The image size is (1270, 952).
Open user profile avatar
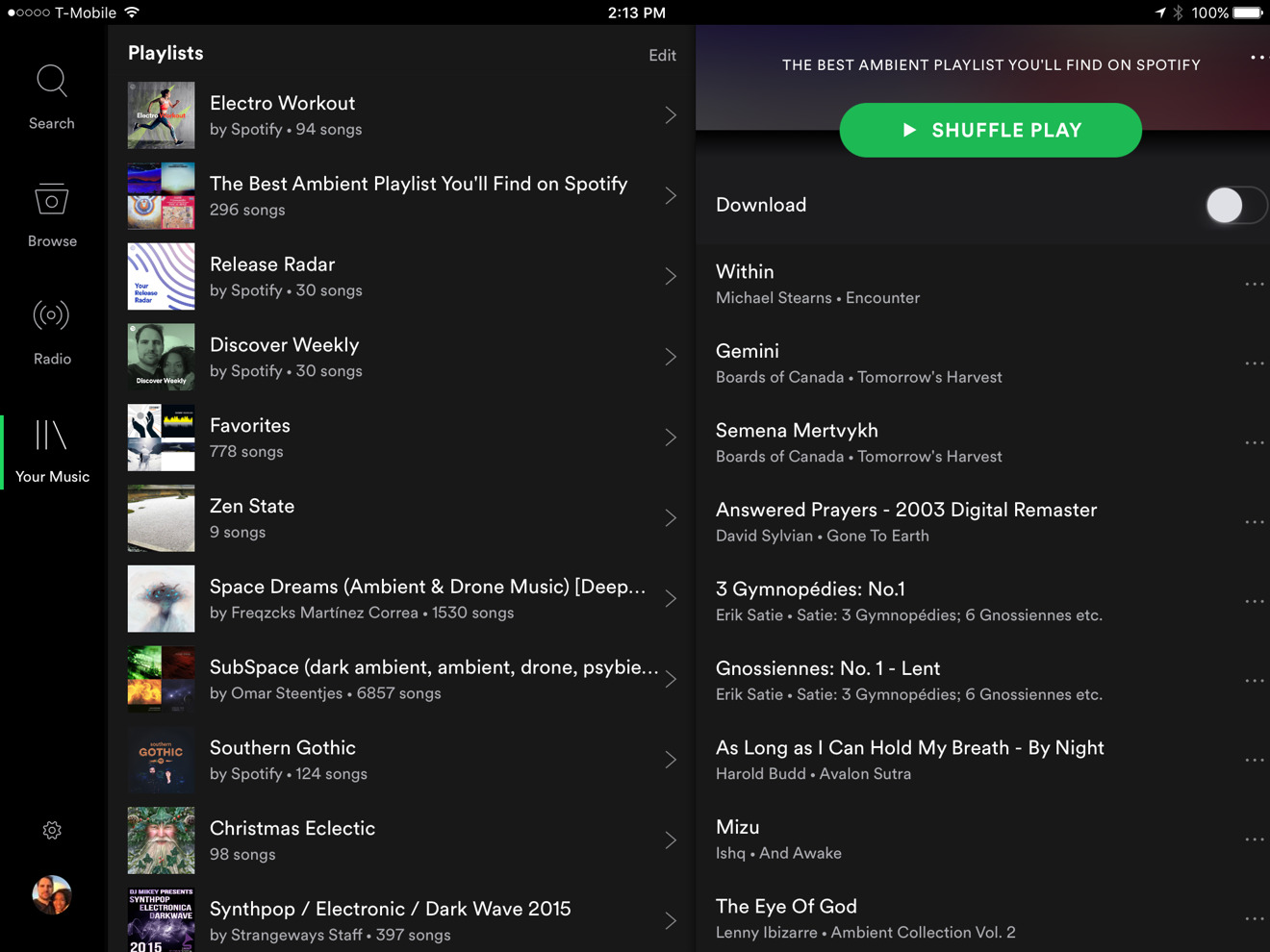click(52, 895)
